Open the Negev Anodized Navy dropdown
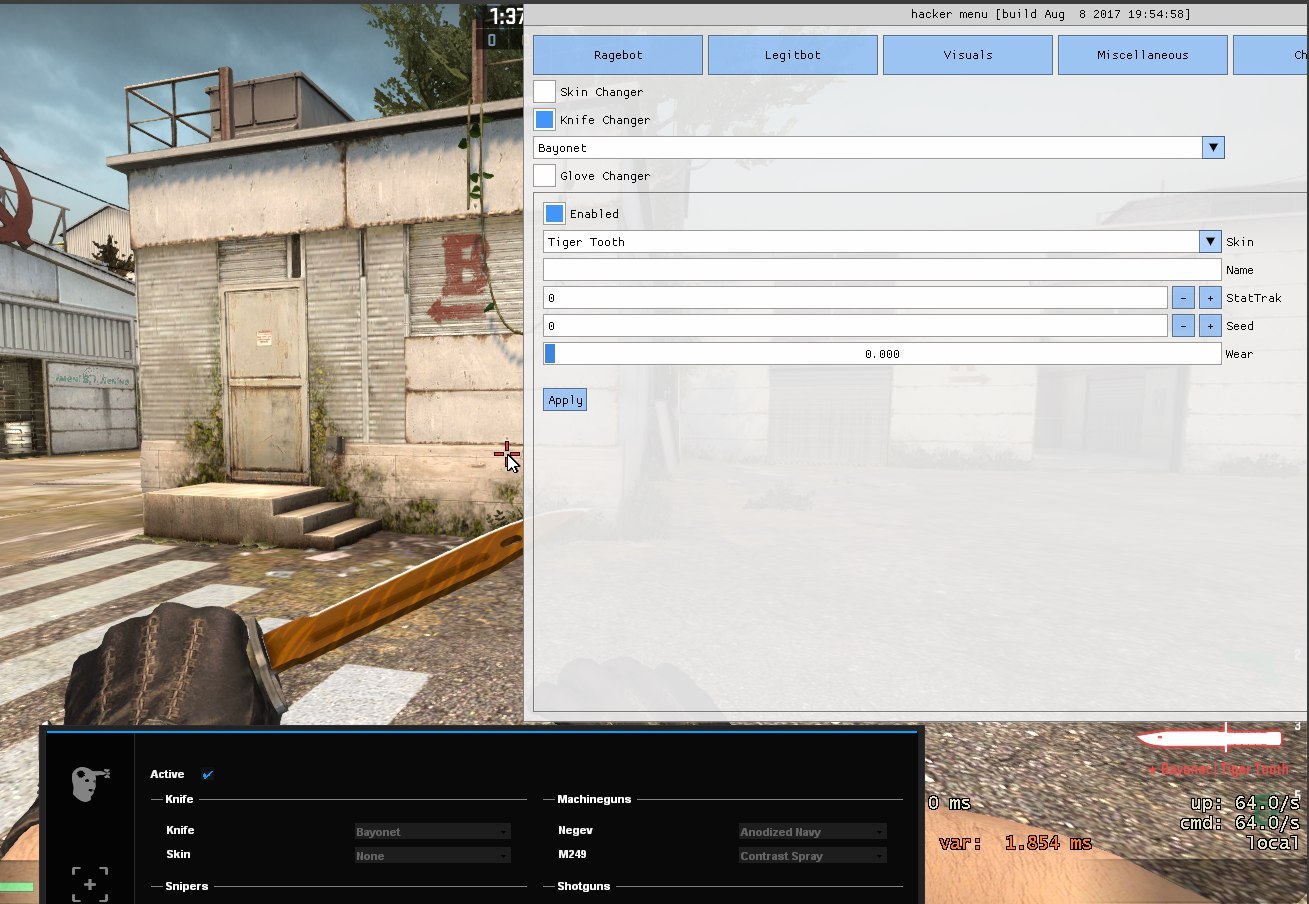1309x904 pixels. click(x=812, y=832)
